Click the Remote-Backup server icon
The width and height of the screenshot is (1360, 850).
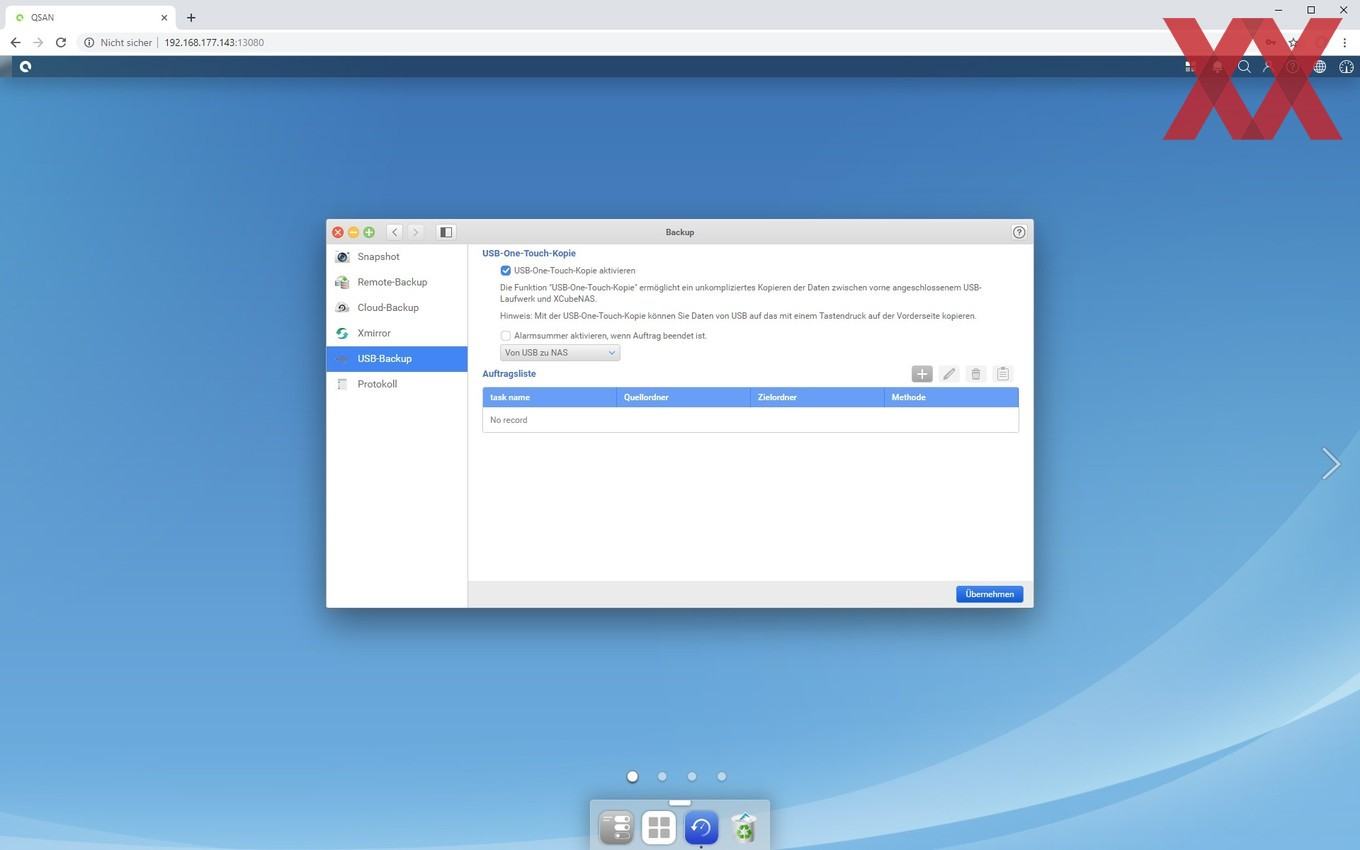(x=342, y=282)
